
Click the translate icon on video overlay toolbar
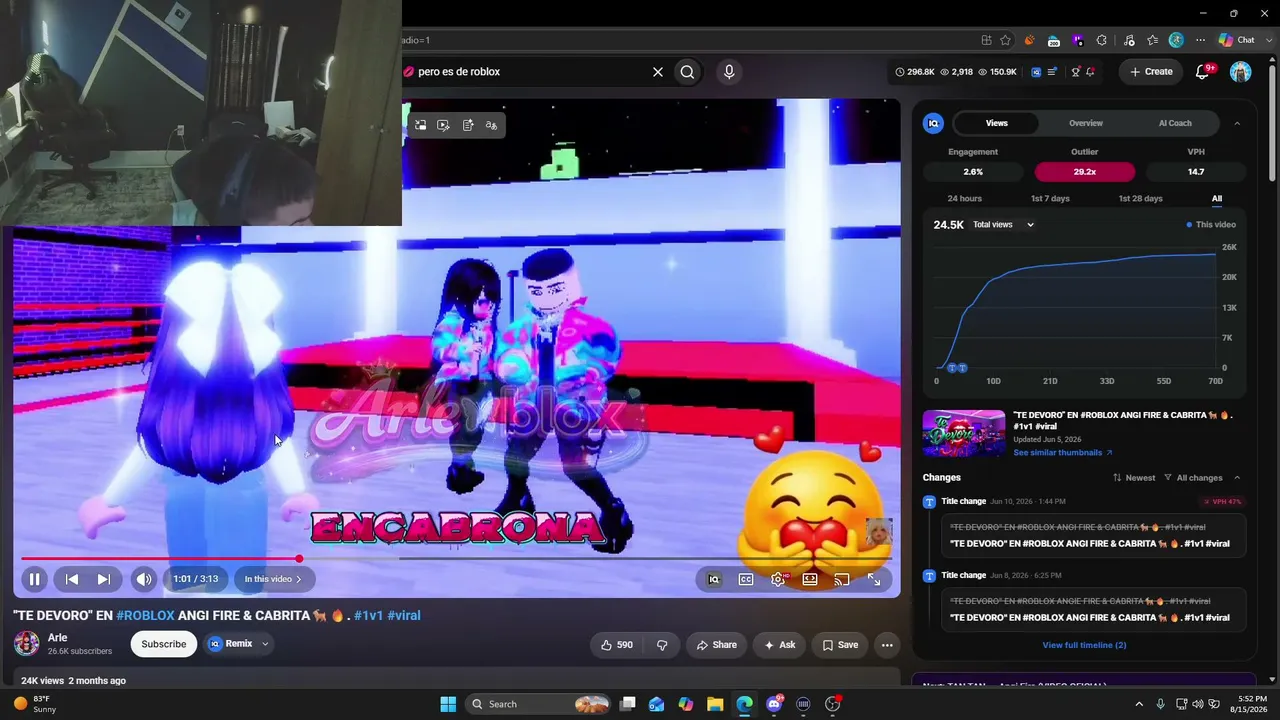tap(491, 125)
